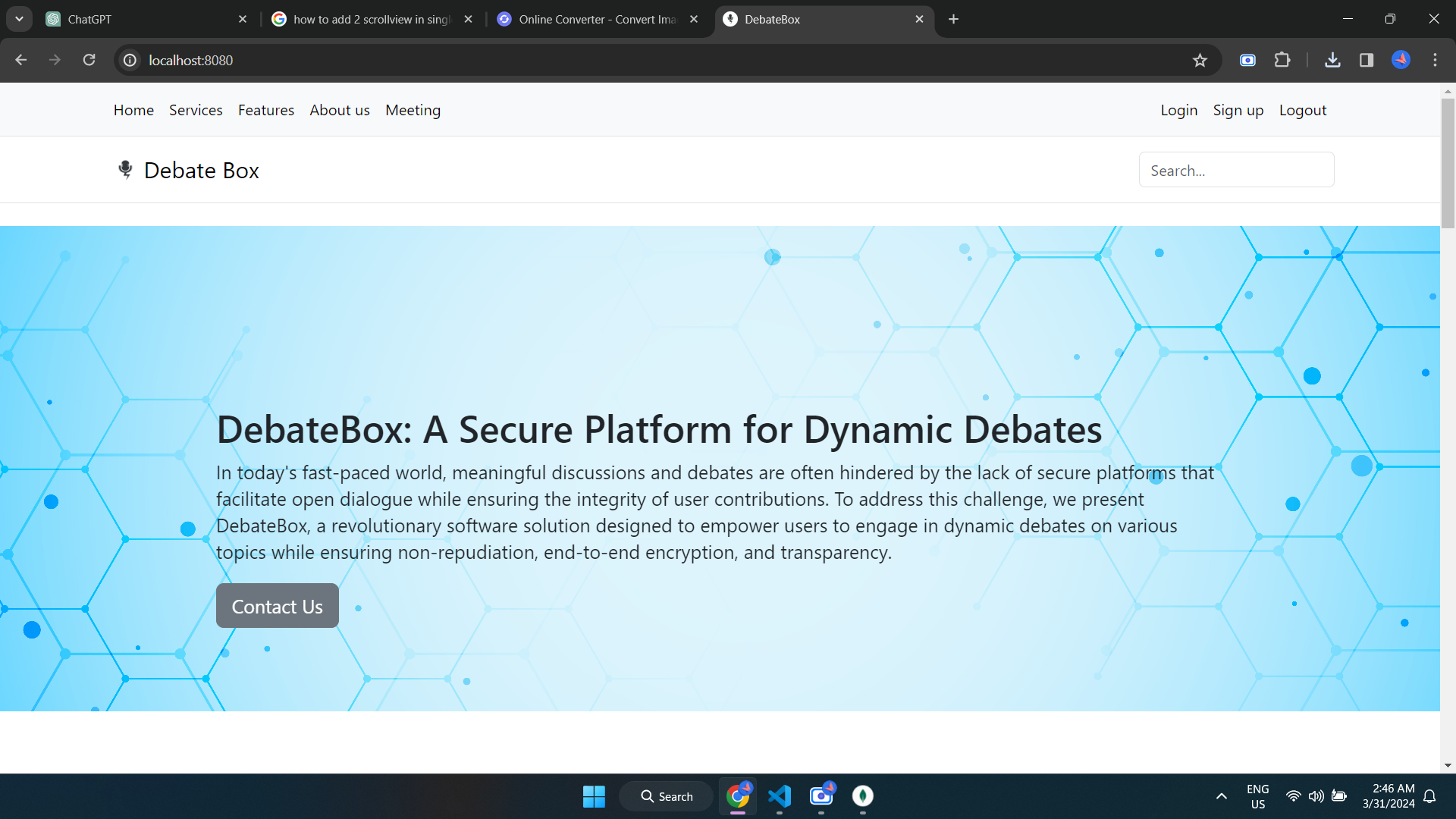The height and width of the screenshot is (819, 1456).
Task: Open Chrome Downloads icon
Action: coord(1332,60)
